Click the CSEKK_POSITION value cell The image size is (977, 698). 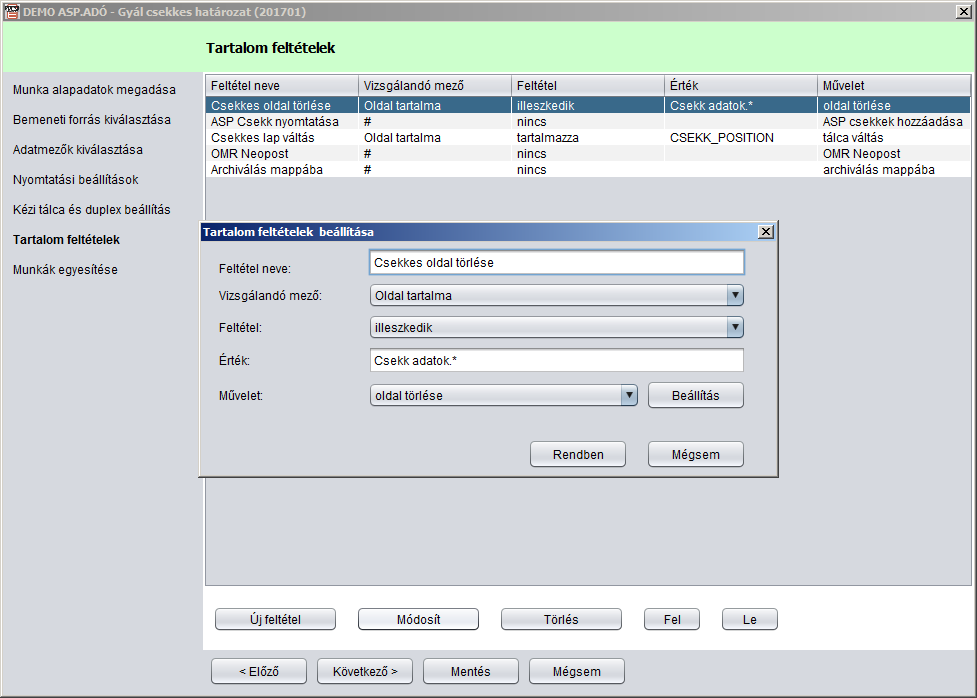tap(741, 138)
